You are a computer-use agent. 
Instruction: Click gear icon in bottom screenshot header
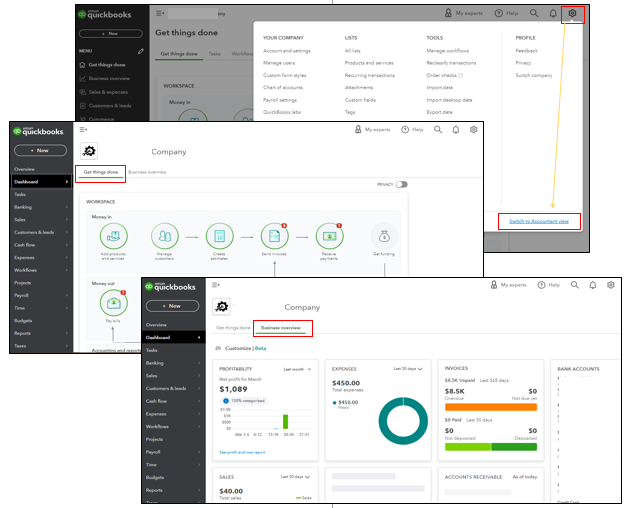(x=611, y=285)
